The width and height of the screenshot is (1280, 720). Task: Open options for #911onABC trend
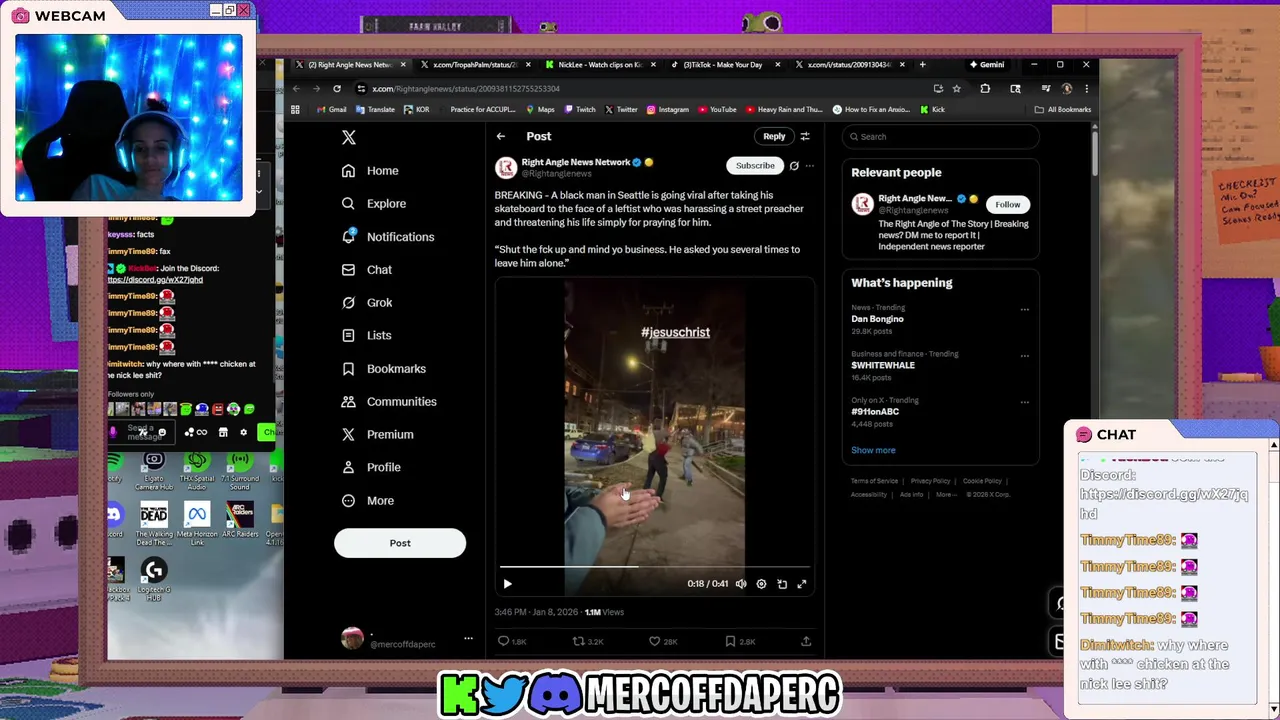[1024, 402]
